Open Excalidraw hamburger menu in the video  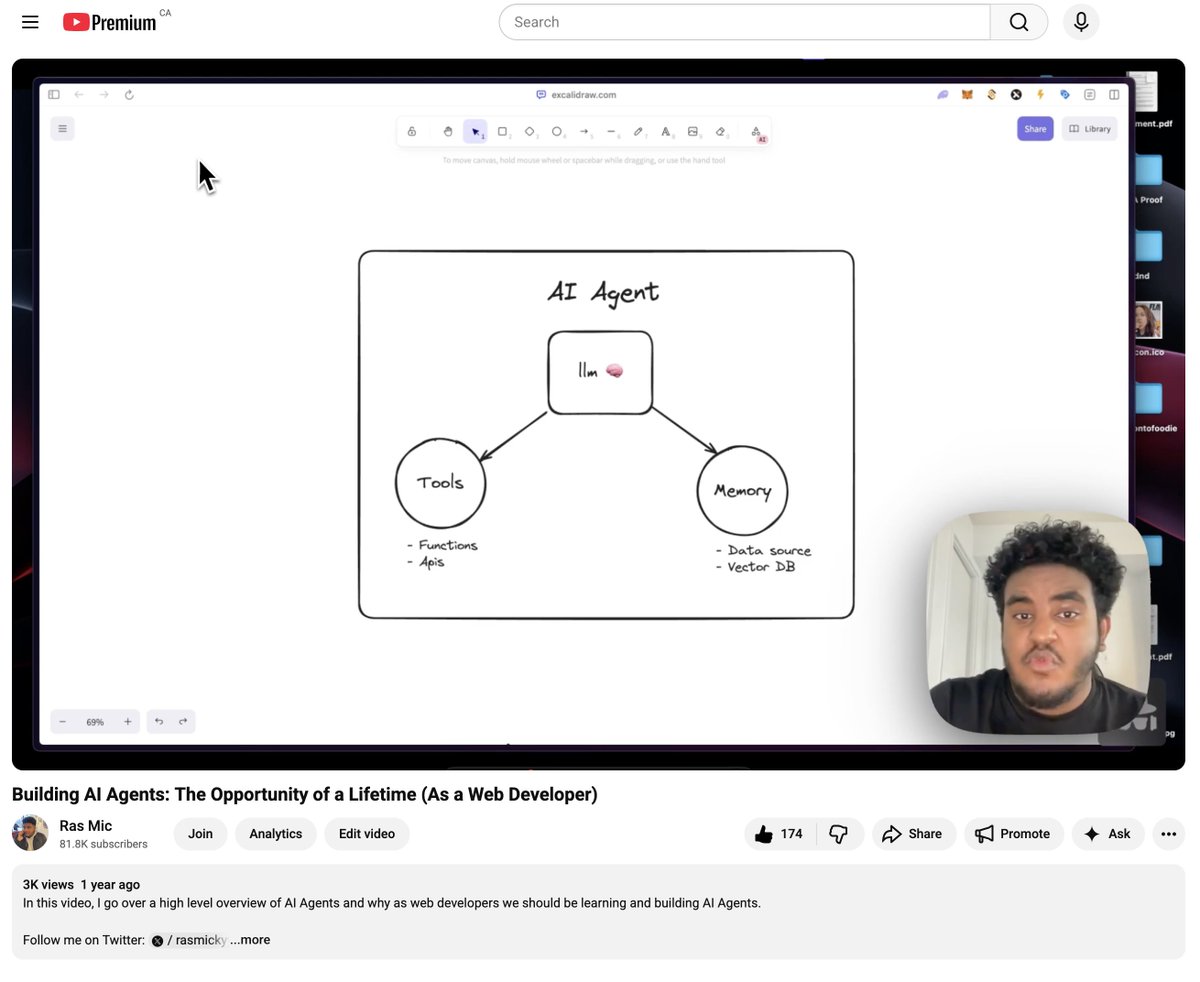[x=62, y=128]
